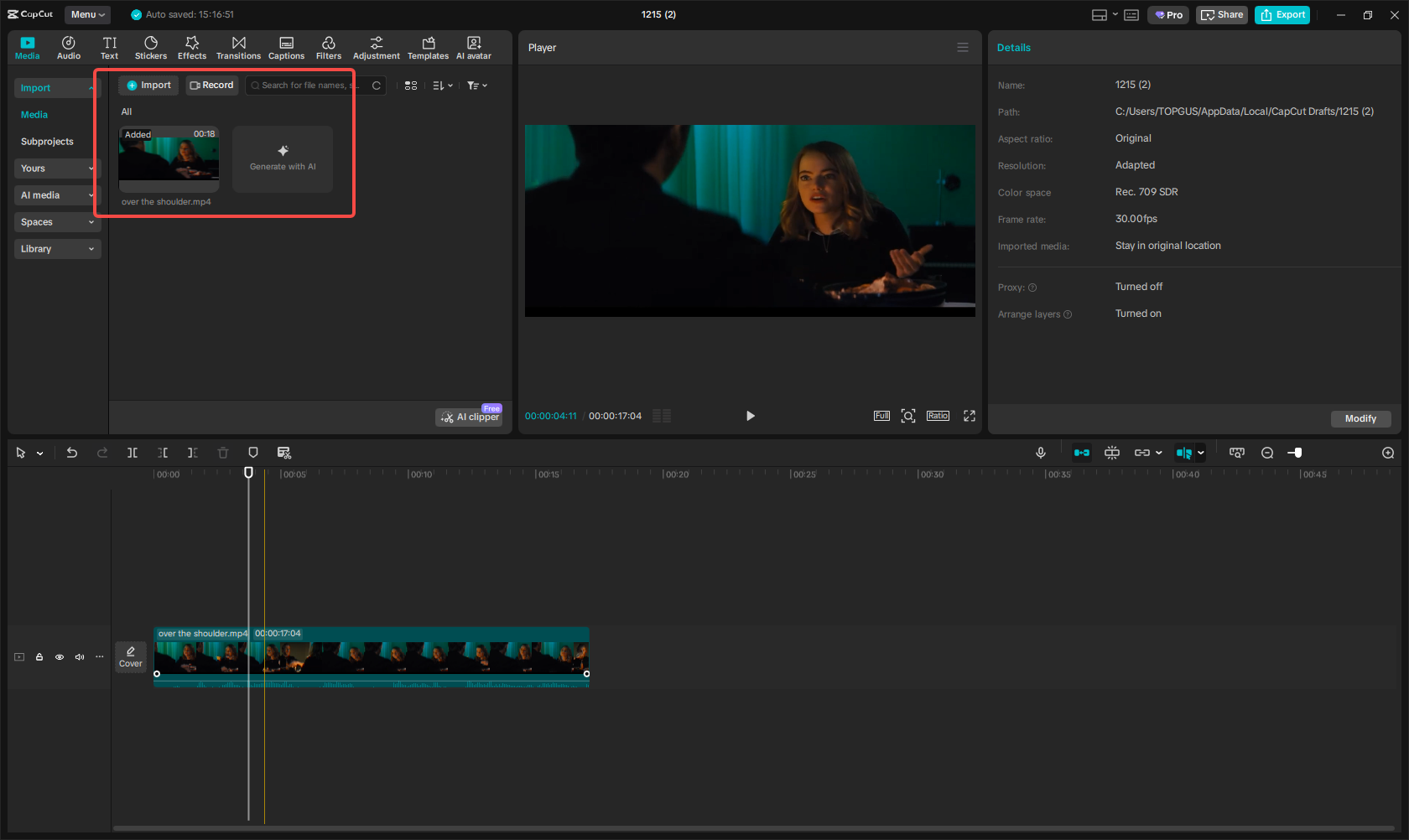Click the Split tool in the timeline toolbar
Viewport: 1409px width, 840px height.
pyautogui.click(x=133, y=453)
